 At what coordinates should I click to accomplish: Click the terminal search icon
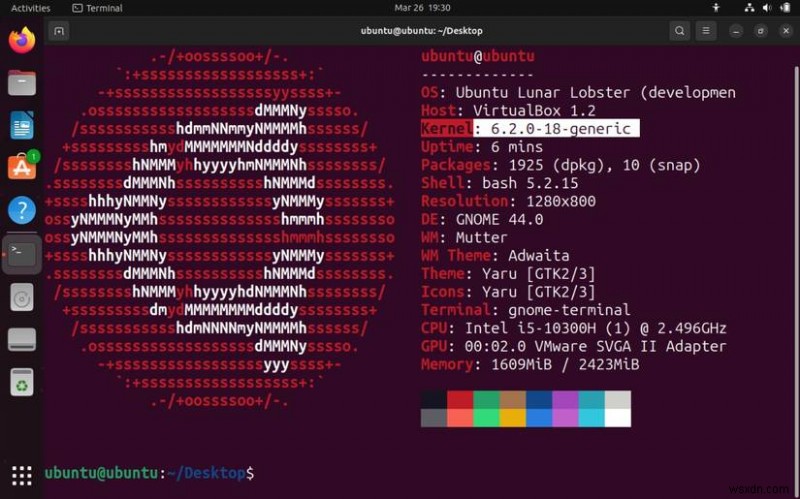(680, 31)
